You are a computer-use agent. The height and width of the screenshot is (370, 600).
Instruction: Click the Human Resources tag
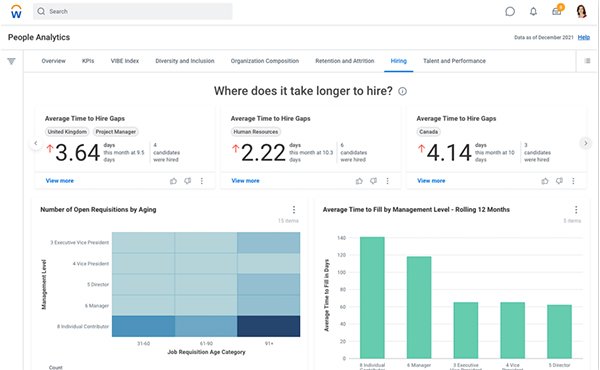pyautogui.click(x=256, y=132)
